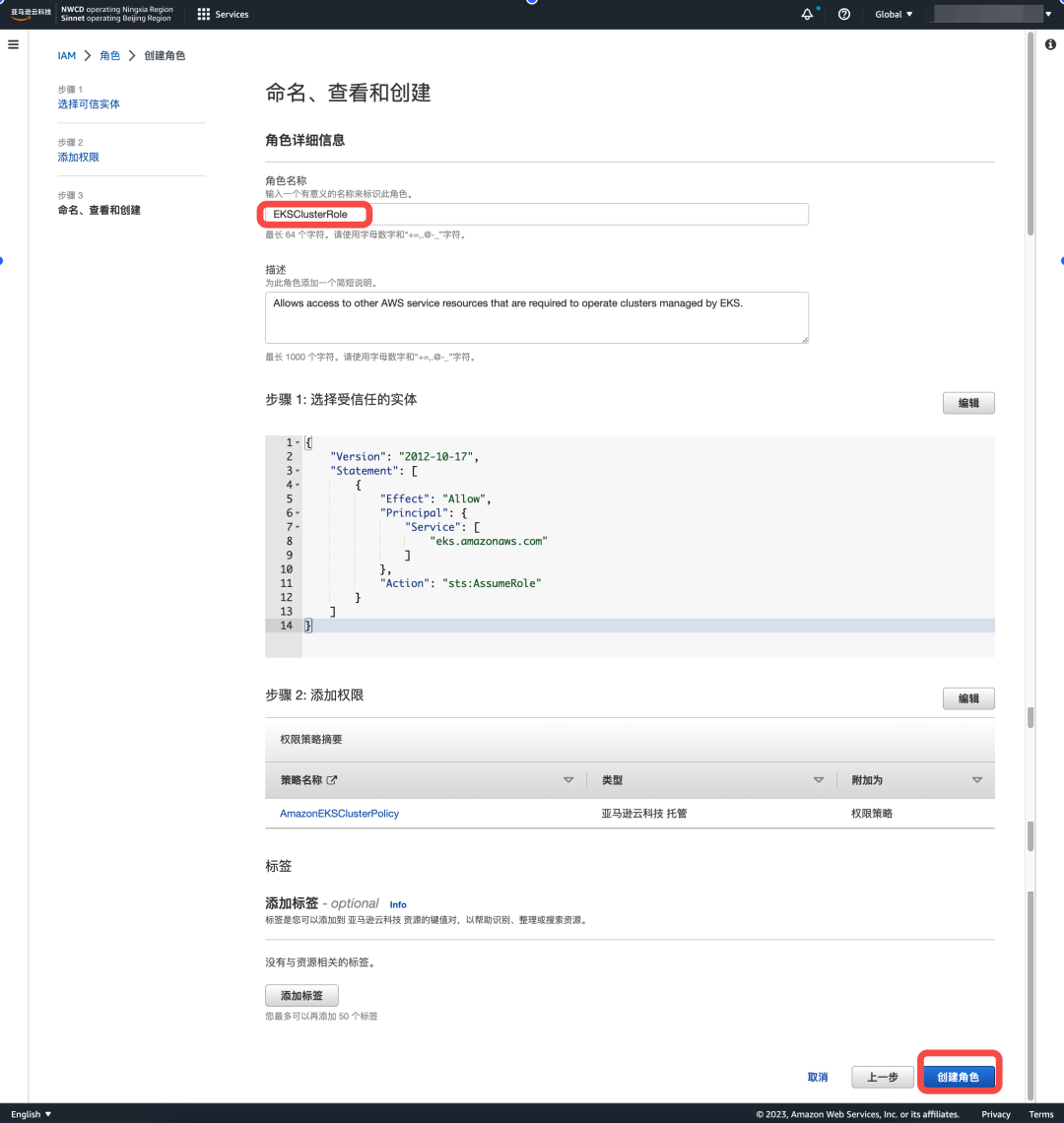Collapse Statement fold arrow on line 3
Screen dimensions: 1064x1123
click(x=298, y=471)
